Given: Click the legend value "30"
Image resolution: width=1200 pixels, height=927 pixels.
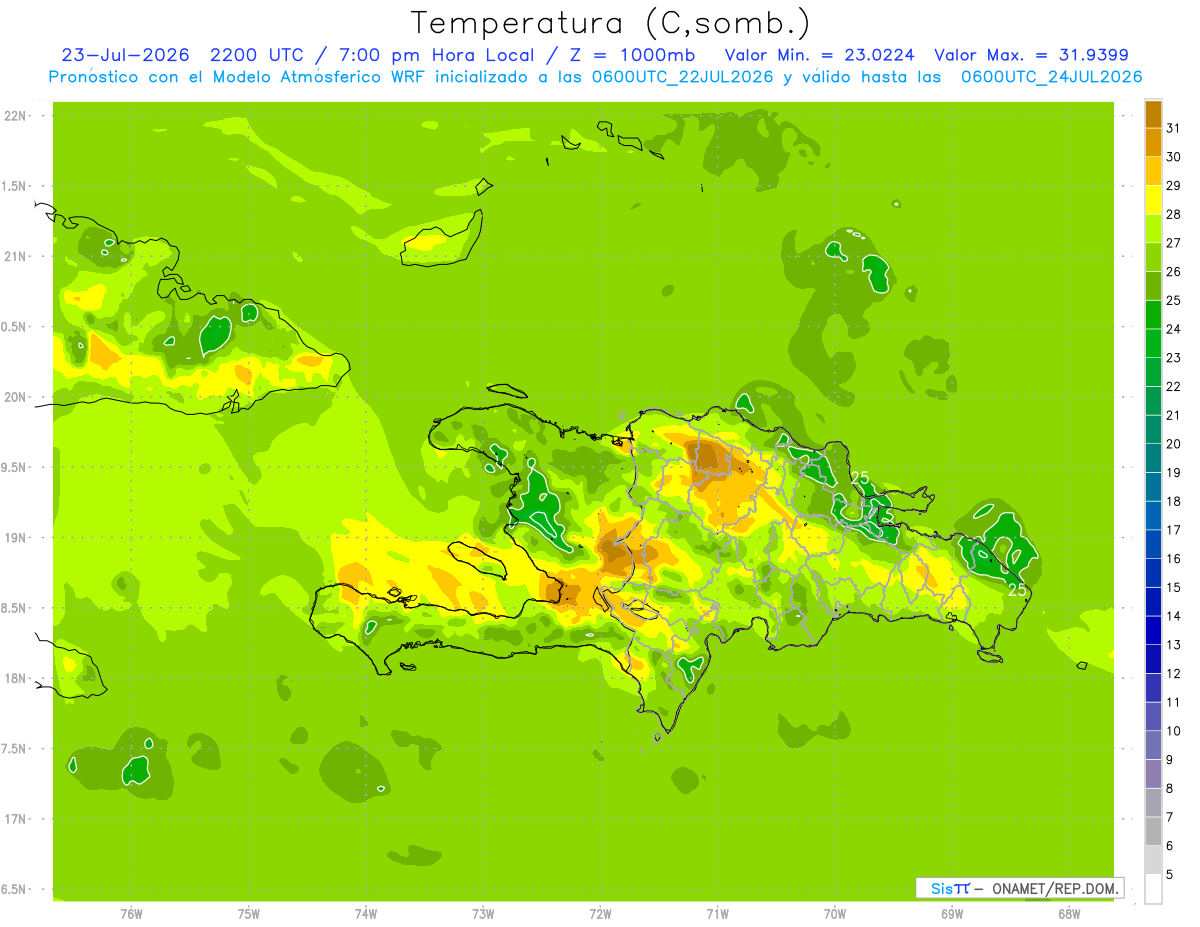Looking at the screenshot, I should click(x=1174, y=157).
